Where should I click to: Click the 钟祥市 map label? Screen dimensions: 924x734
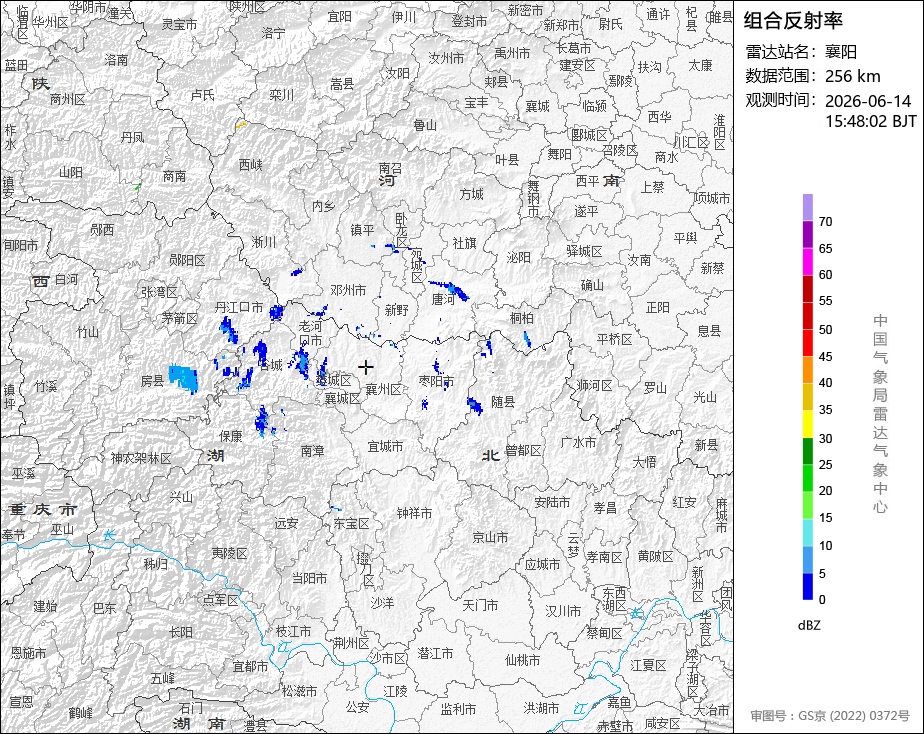(x=414, y=513)
